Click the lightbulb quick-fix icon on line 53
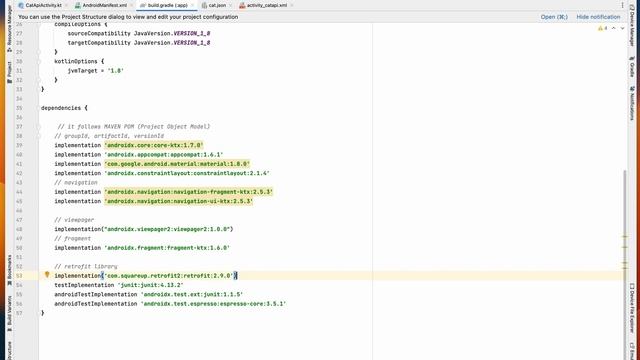The width and height of the screenshot is (640, 360). 47,275
